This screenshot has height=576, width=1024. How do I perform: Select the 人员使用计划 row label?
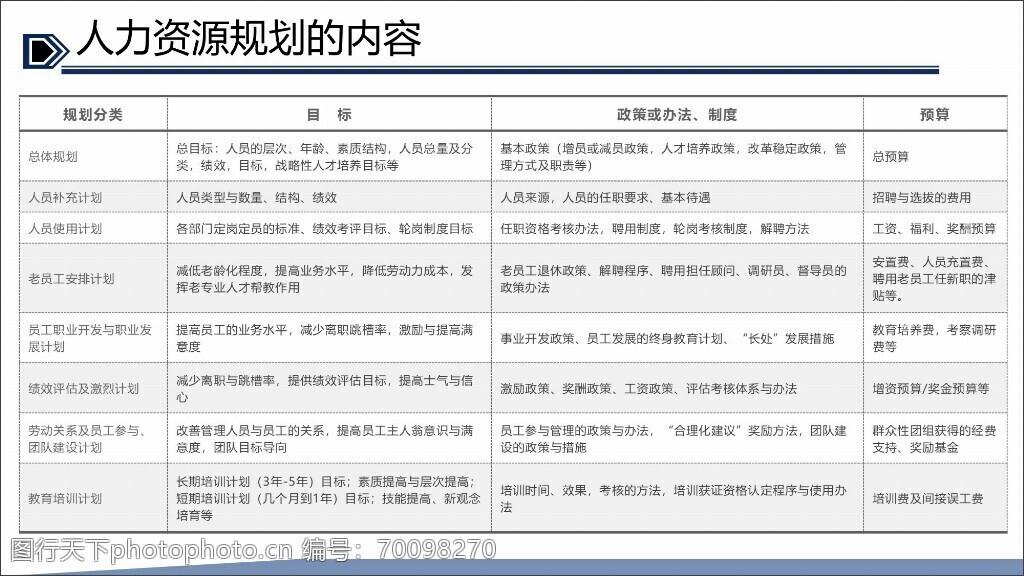click(x=66, y=229)
